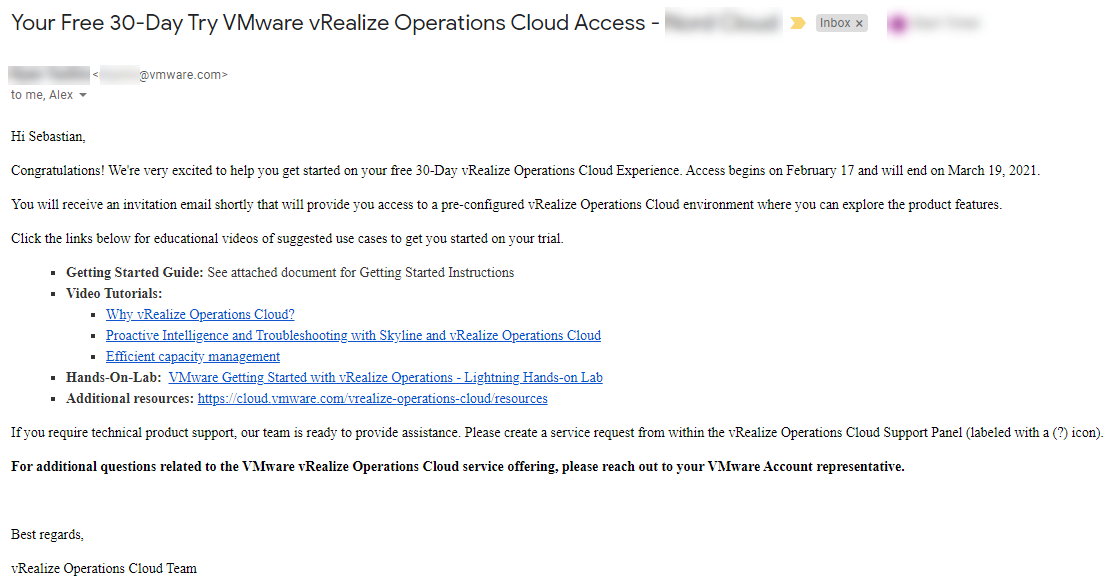The image size is (1116, 586).
Task: Open 'Why vRealize Operations Cloud?' video link
Action: pos(200,314)
